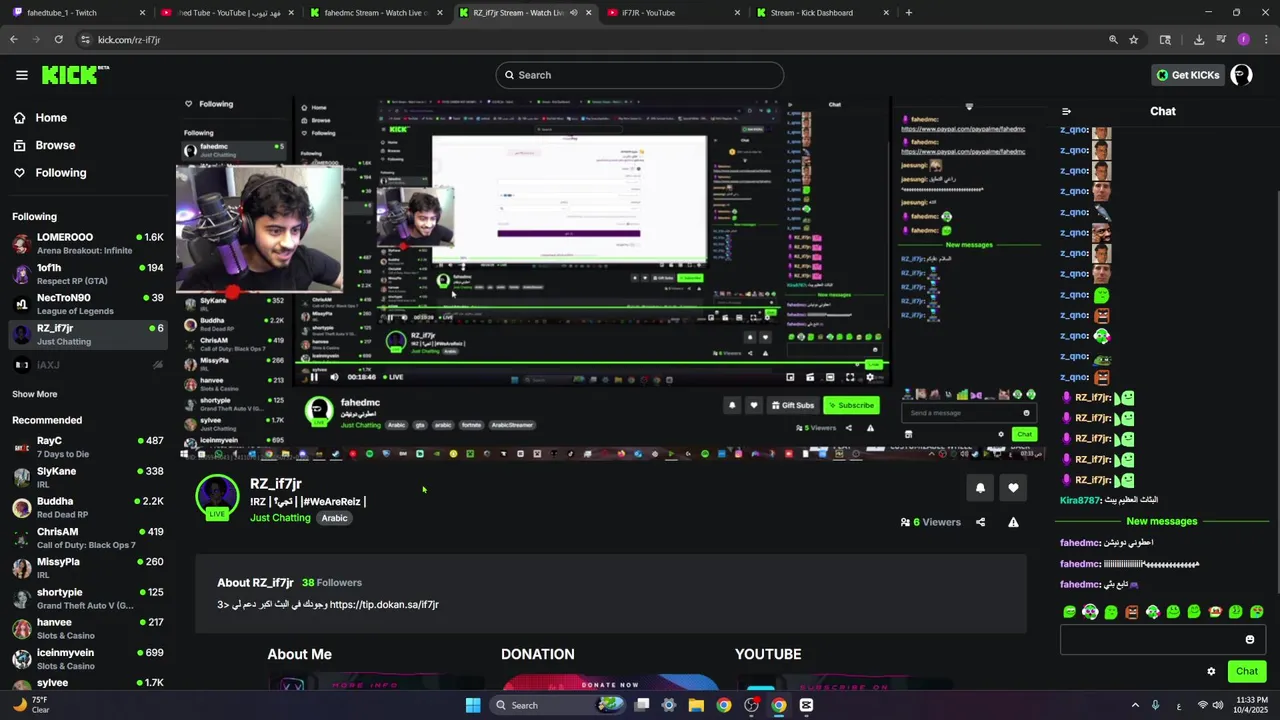Pause the live stream video
Viewport: 1280px width, 720px height.
click(314, 377)
